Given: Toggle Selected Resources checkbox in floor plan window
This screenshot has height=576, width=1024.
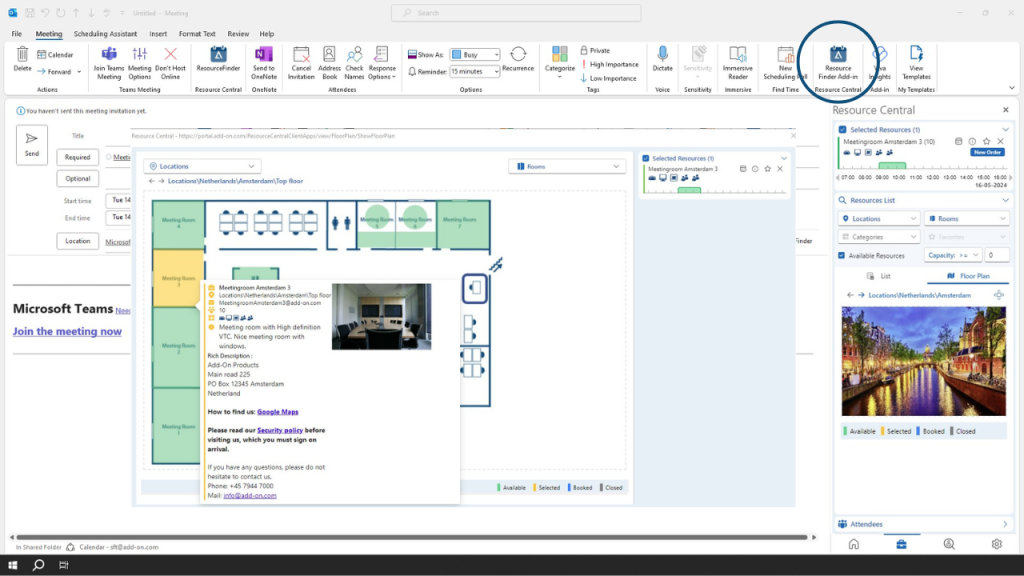Looking at the screenshot, I should point(645,158).
